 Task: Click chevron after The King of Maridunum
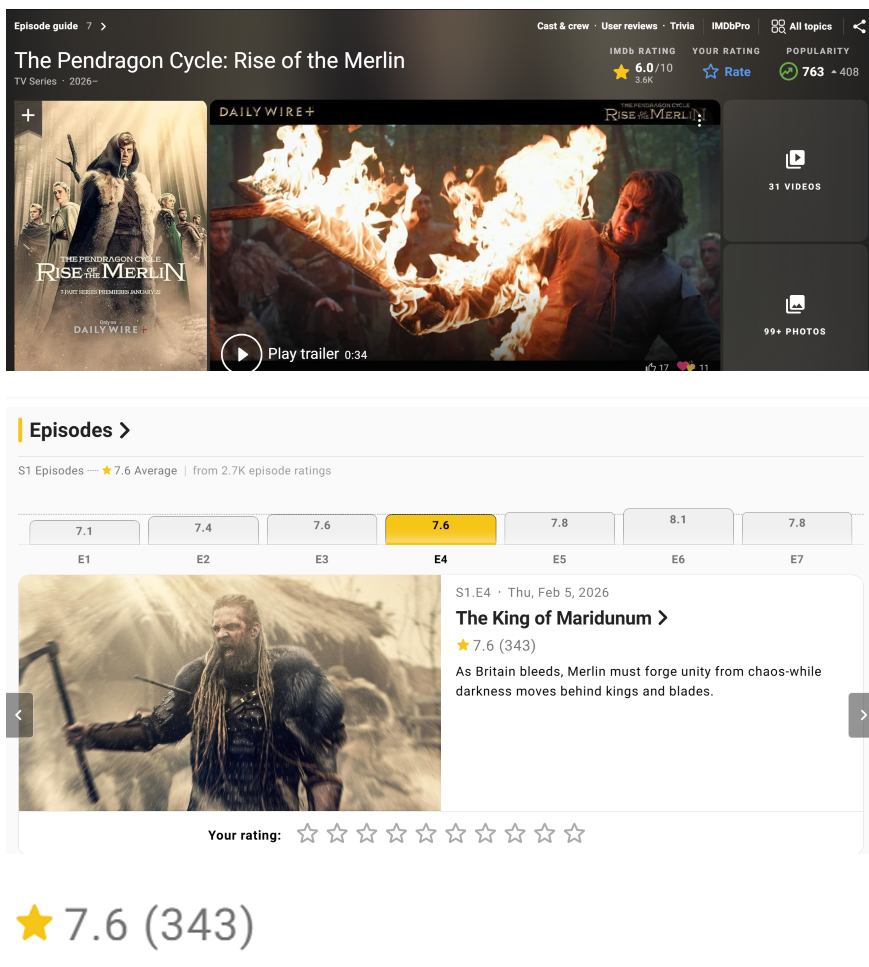(662, 618)
